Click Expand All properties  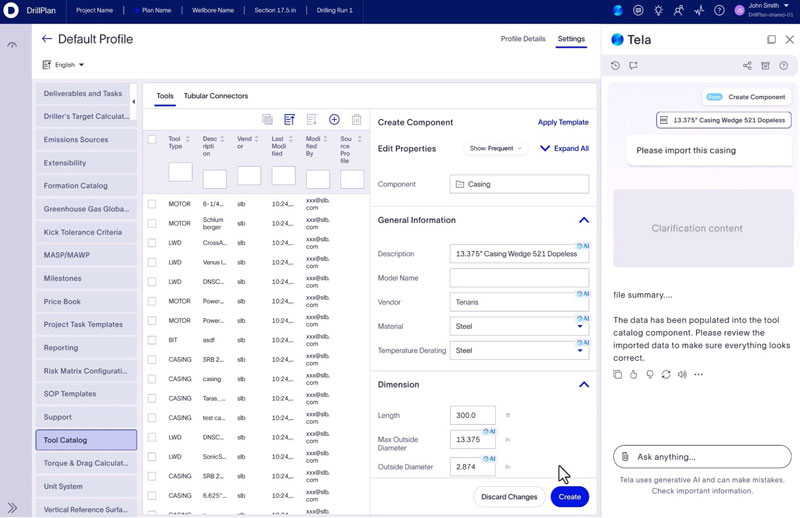pyautogui.click(x=565, y=149)
